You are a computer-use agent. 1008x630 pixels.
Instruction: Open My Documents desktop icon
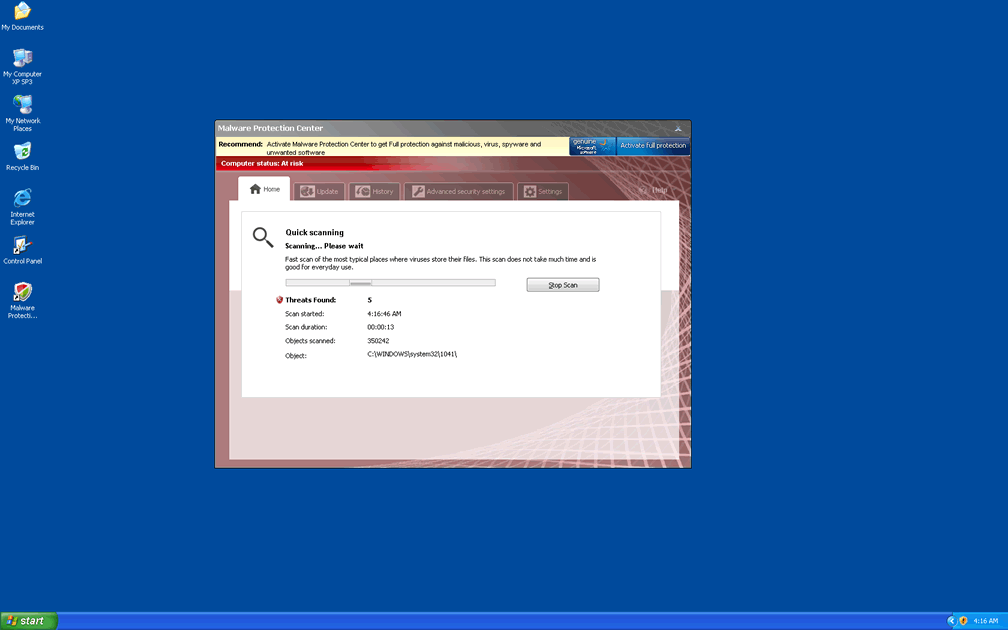pos(22,13)
